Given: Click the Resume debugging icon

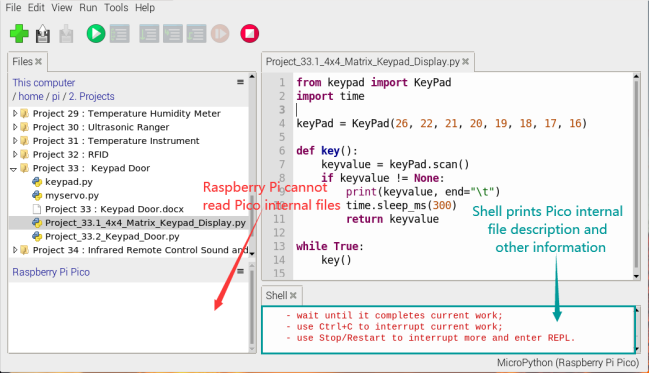Looking at the screenshot, I should [220, 34].
